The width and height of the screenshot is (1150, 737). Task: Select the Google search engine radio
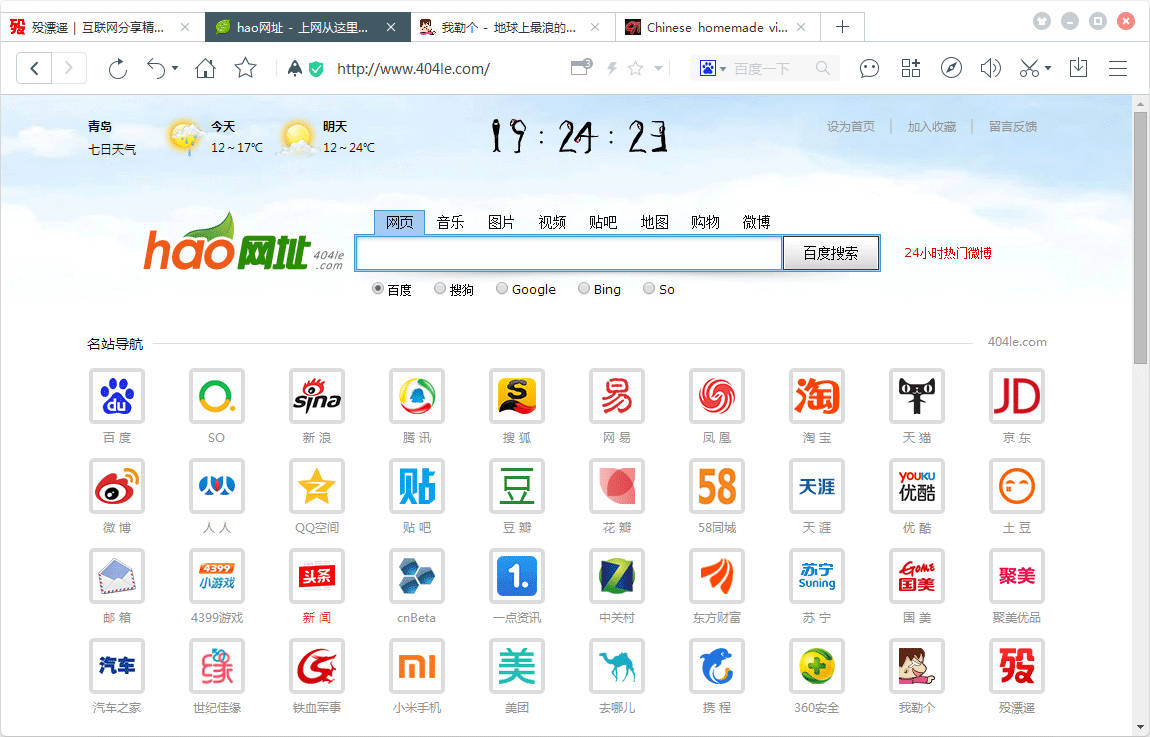[x=502, y=288]
